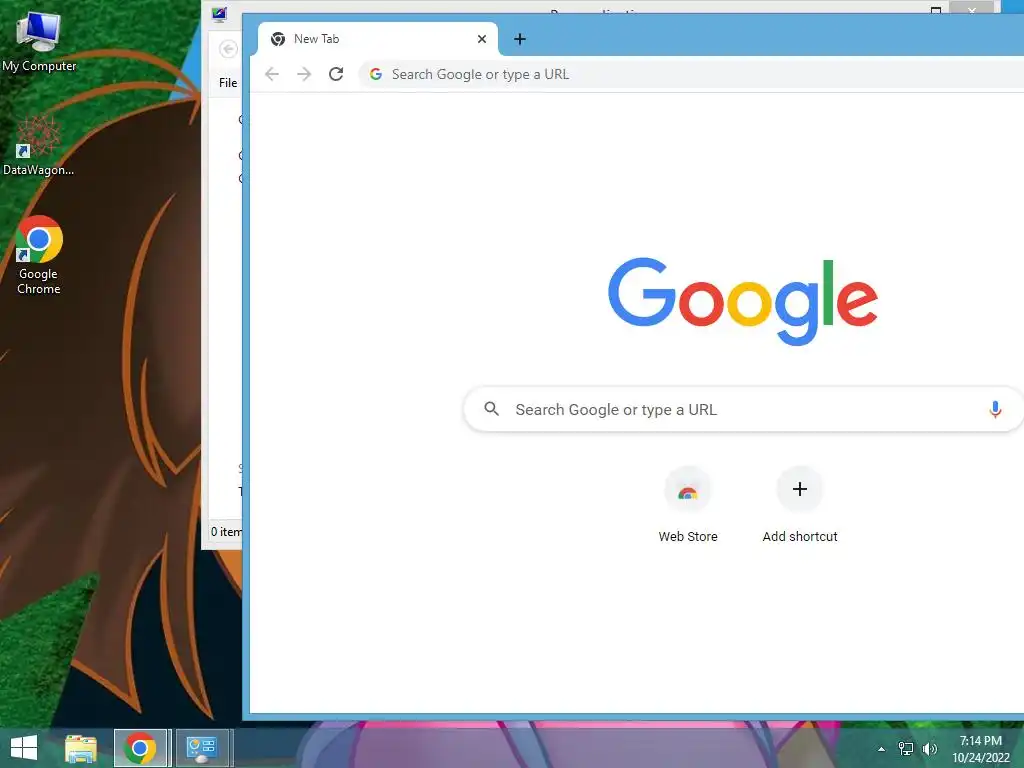Viewport: 1024px width, 768px height.
Task: Select the Google Chrome desktop shortcut
Action: pyautogui.click(x=39, y=255)
